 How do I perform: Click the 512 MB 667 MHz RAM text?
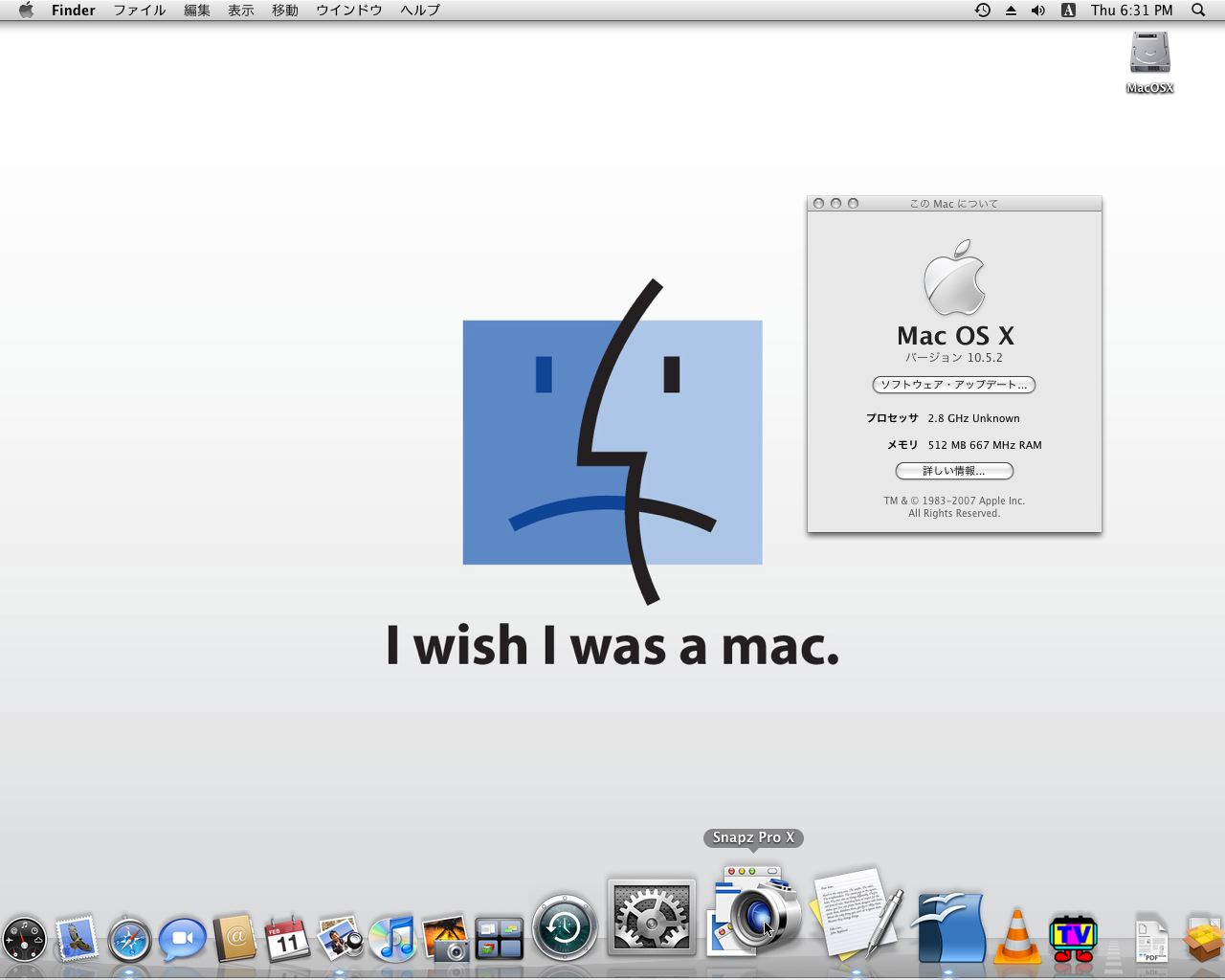[985, 445]
